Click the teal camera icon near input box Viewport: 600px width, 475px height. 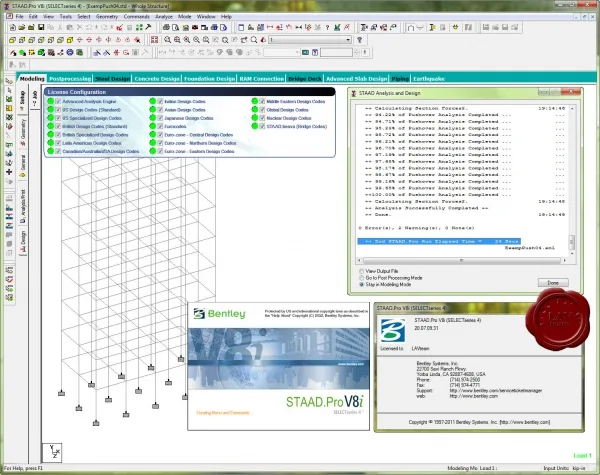pos(305,52)
